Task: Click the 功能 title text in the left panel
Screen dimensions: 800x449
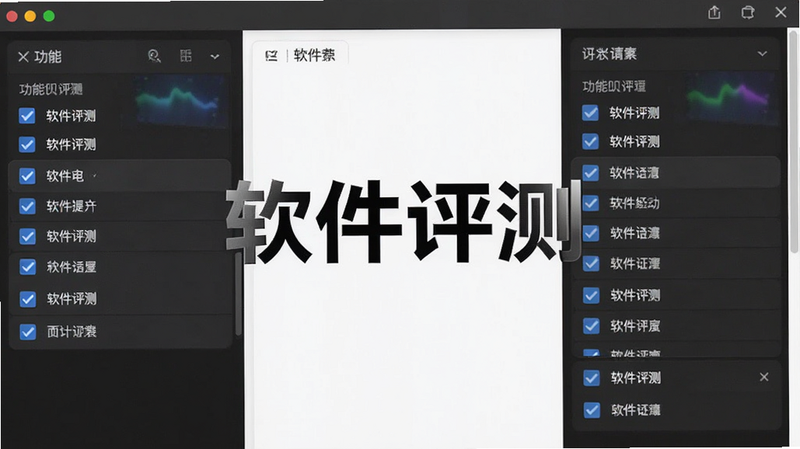Action: [x=48, y=57]
